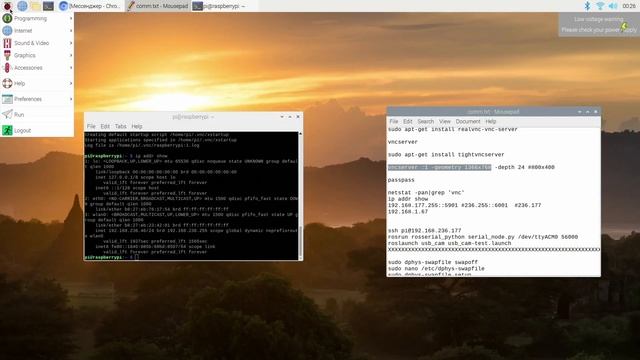Click the 'roslaunch usb_cam usb_cam-test.launch' line

(x=449, y=243)
